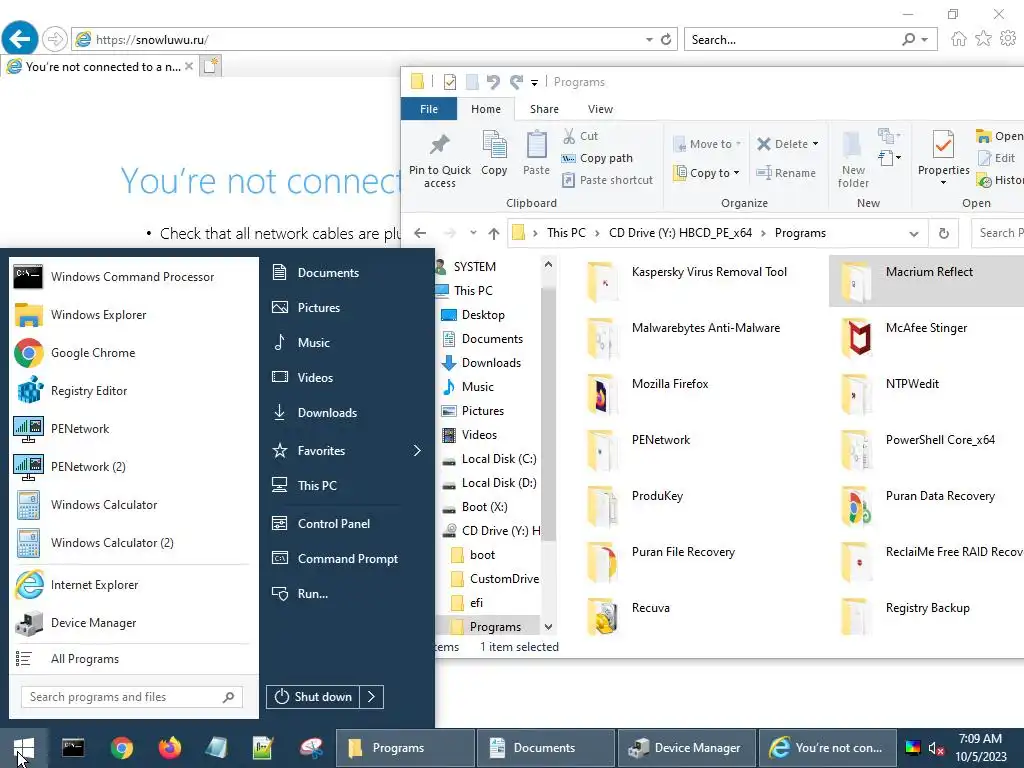Click Cut in Explorer ribbon
This screenshot has width=1024, height=768.
pyautogui.click(x=581, y=136)
